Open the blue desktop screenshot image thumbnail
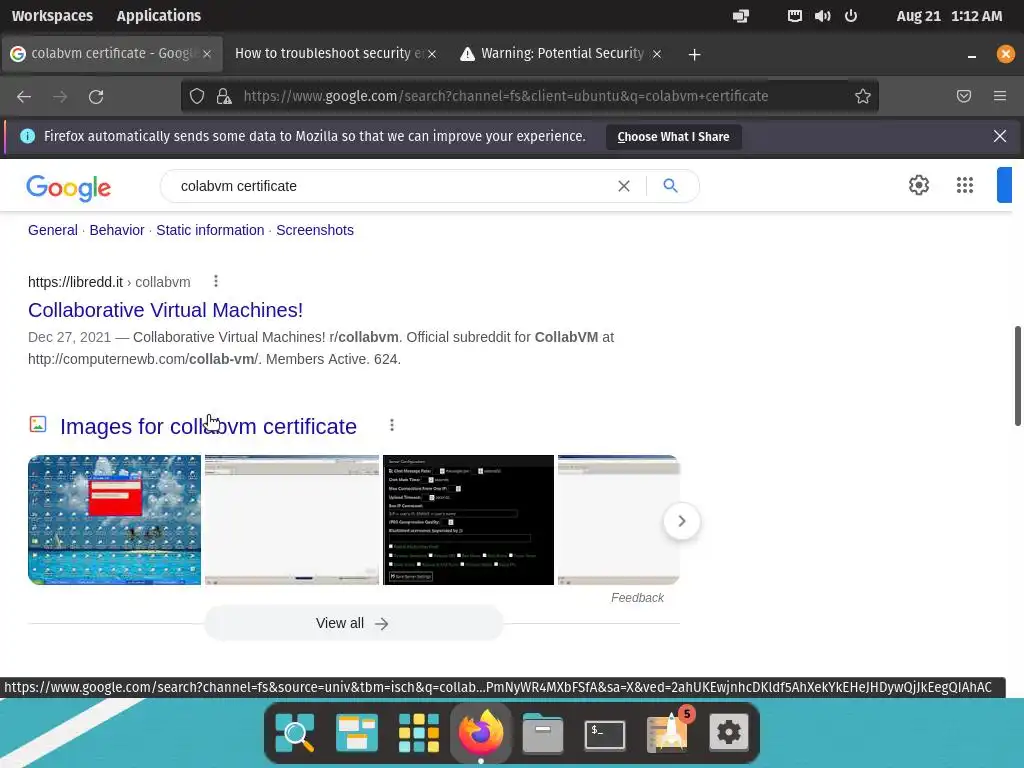The image size is (1024, 768). pos(114,520)
